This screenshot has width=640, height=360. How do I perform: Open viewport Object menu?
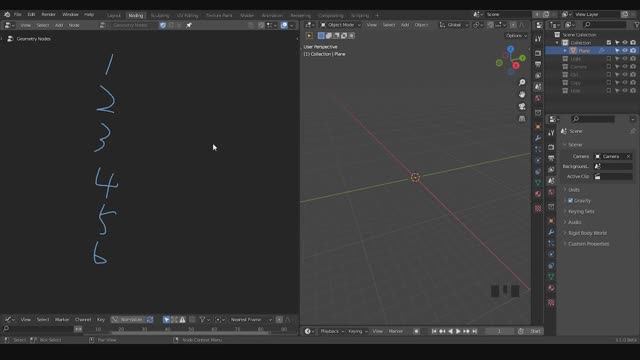[421, 25]
